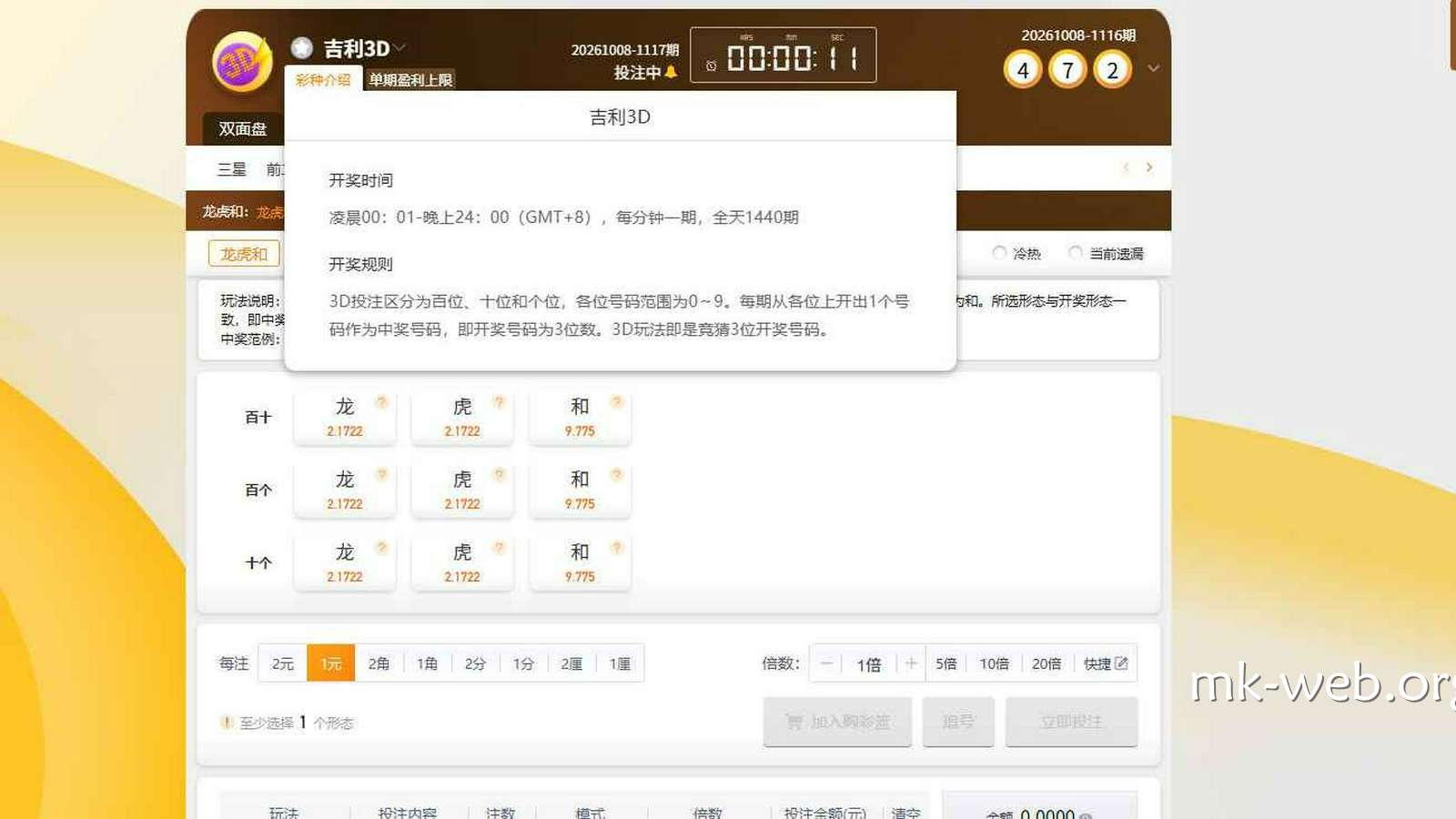Open help icon for 百个 龙

click(x=381, y=474)
